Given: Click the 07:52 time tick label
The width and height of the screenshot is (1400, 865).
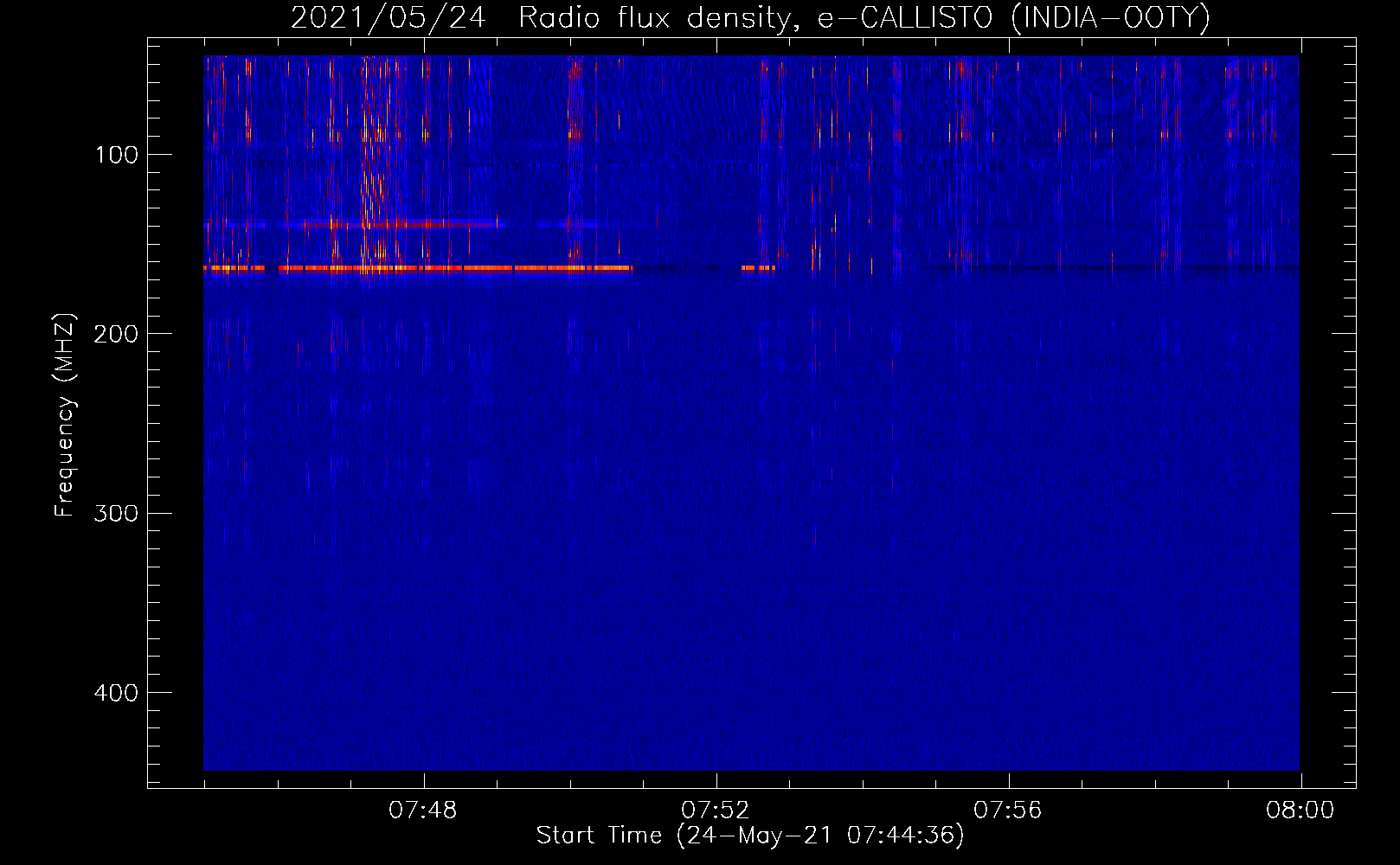Looking at the screenshot, I should click(716, 811).
